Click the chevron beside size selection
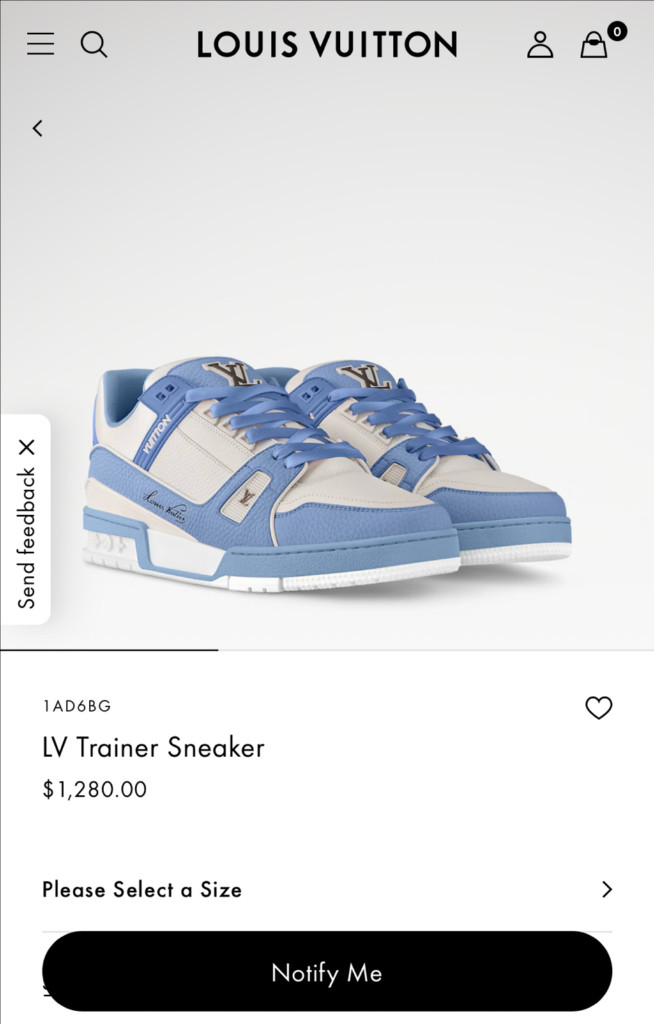 (x=607, y=889)
